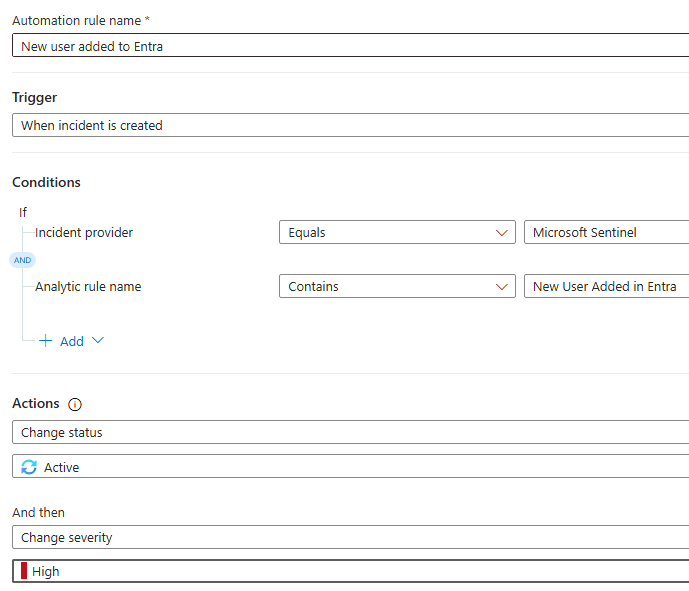The height and width of the screenshot is (591, 689).
Task: Click the 'Incident provider' condition label
Action: click(84, 232)
